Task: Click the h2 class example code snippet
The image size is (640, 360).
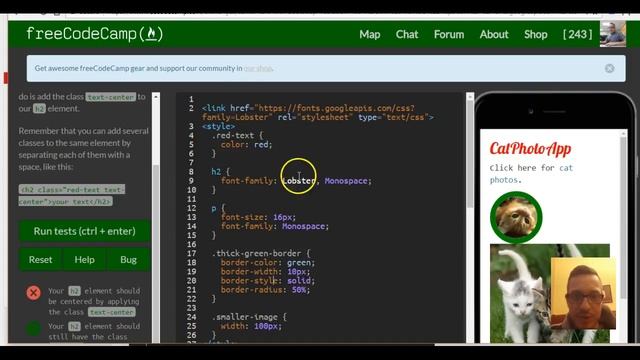Action: (x=72, y=196)
